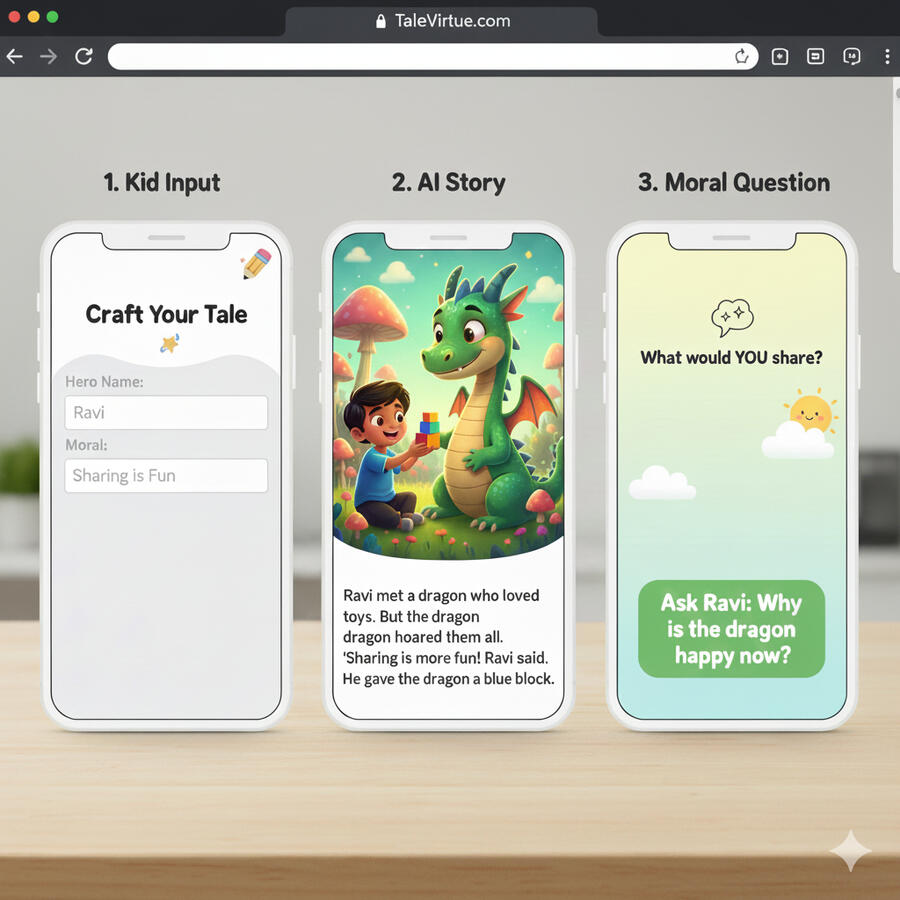Open the browser three-dot menu

[x=887, y=57]
